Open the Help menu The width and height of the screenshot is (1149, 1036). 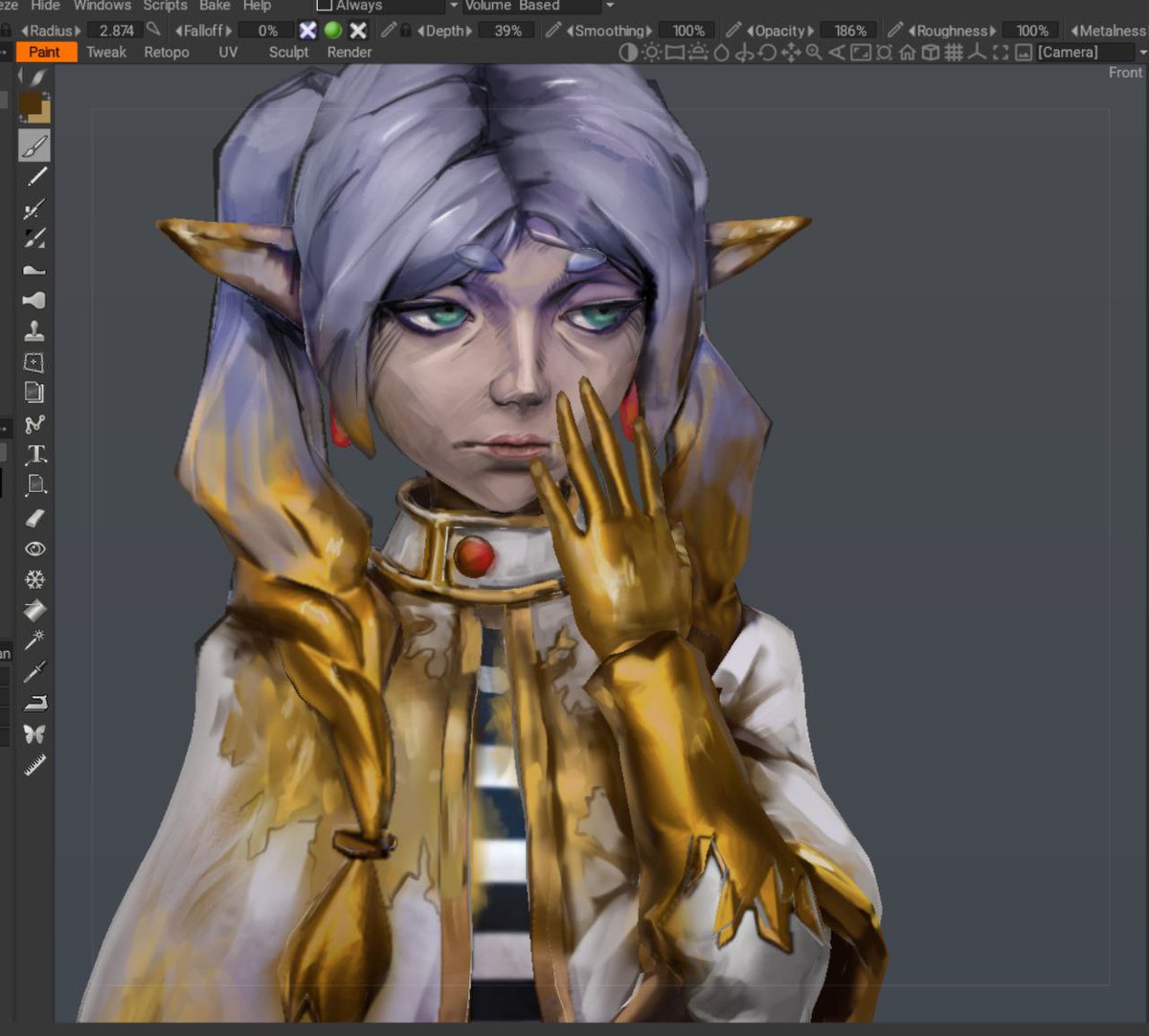[x=257, y=6]
